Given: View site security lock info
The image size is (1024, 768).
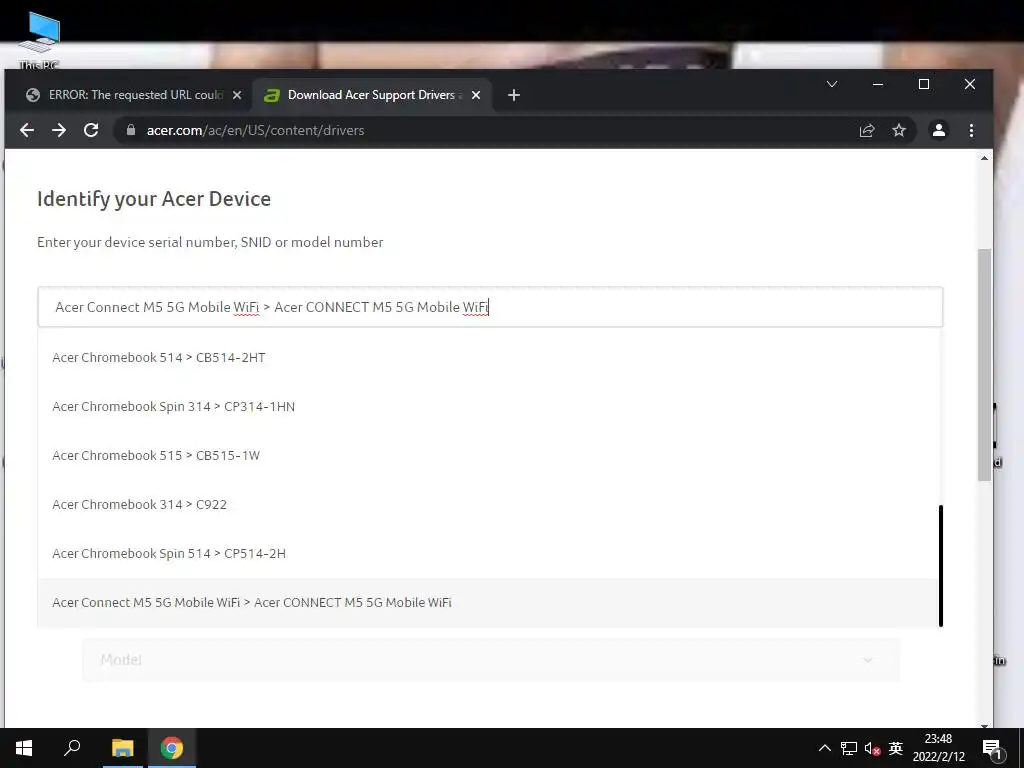Looking at the screenshot, I should (x=131, y=130).
